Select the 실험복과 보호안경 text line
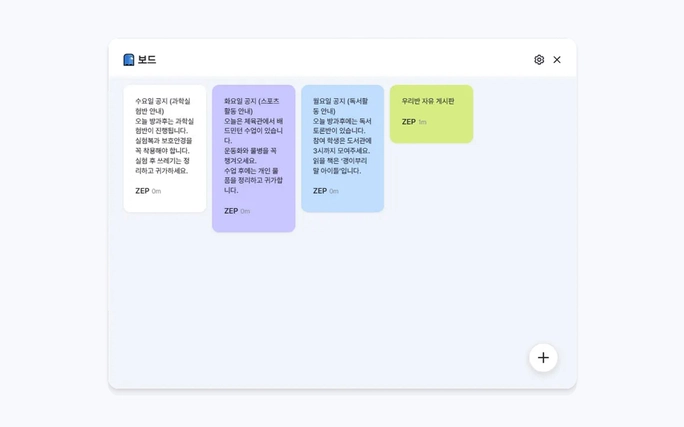684x427 pixels. click(x=164, y=141)
